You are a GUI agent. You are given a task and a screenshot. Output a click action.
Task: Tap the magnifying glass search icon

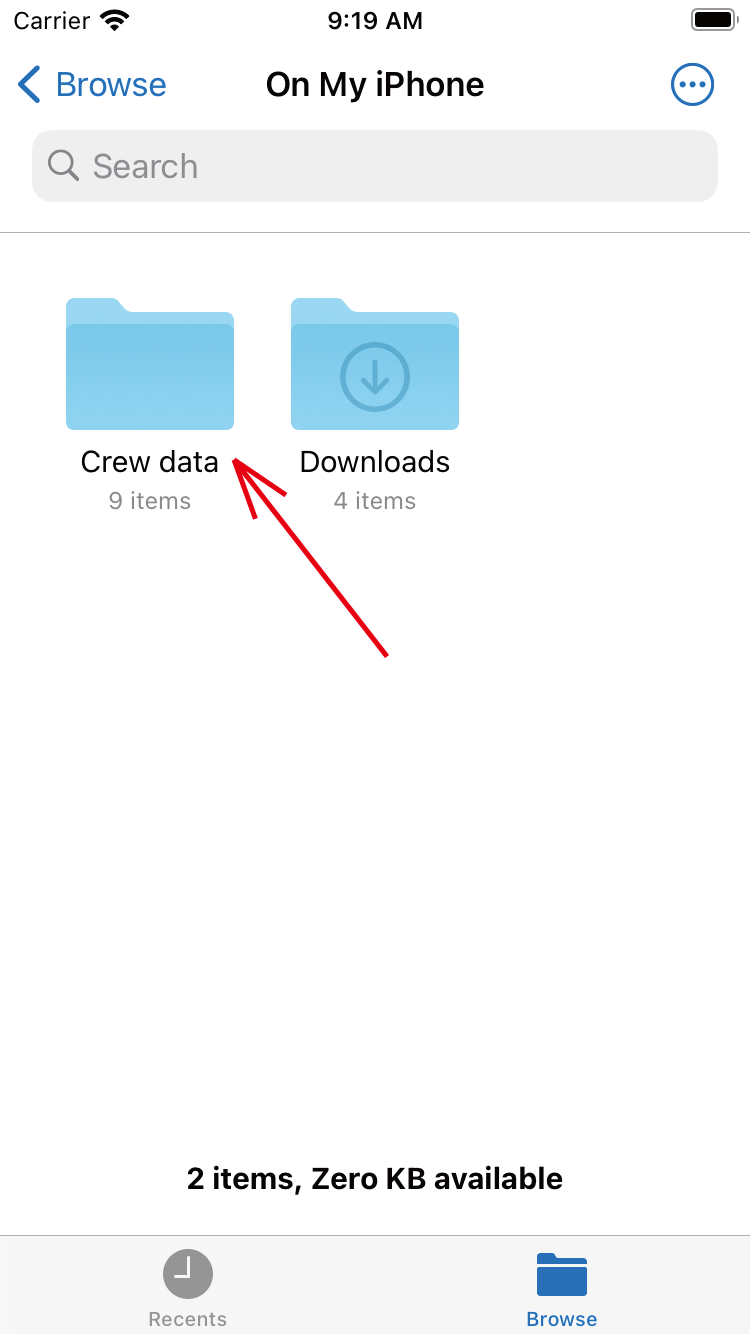[63, 166]
